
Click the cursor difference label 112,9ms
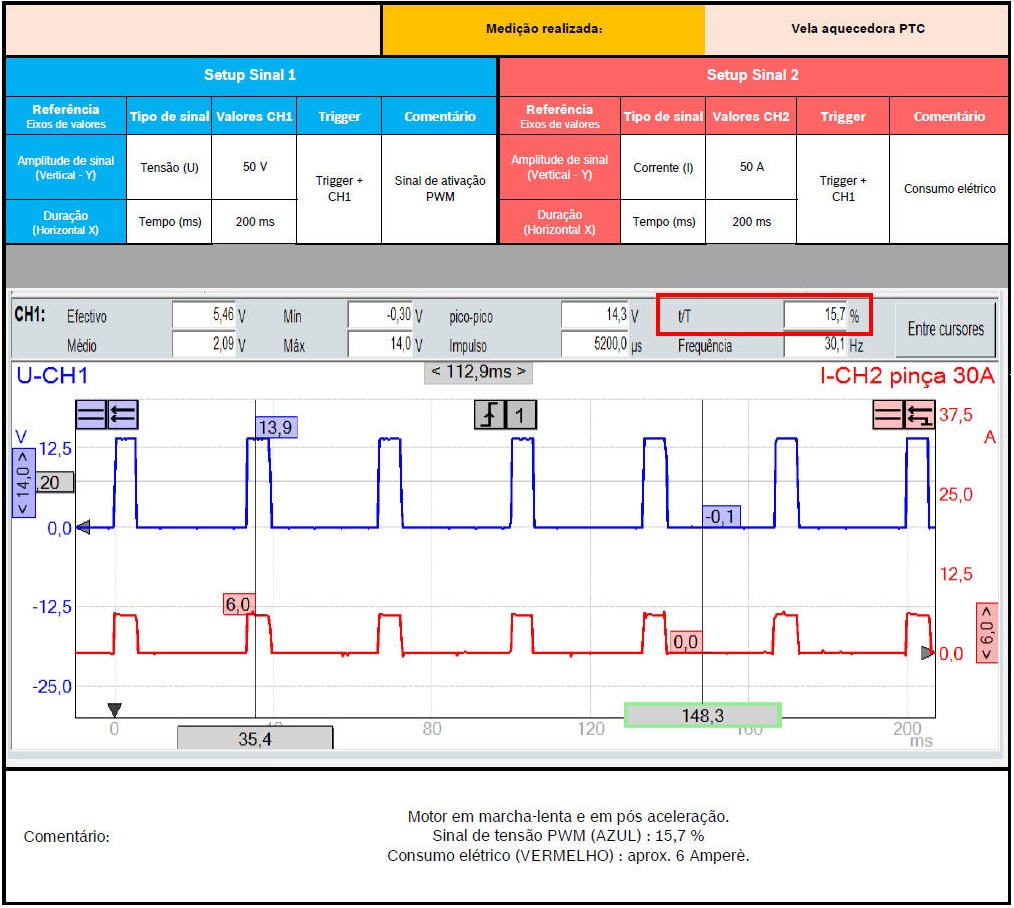click(478, 372)
